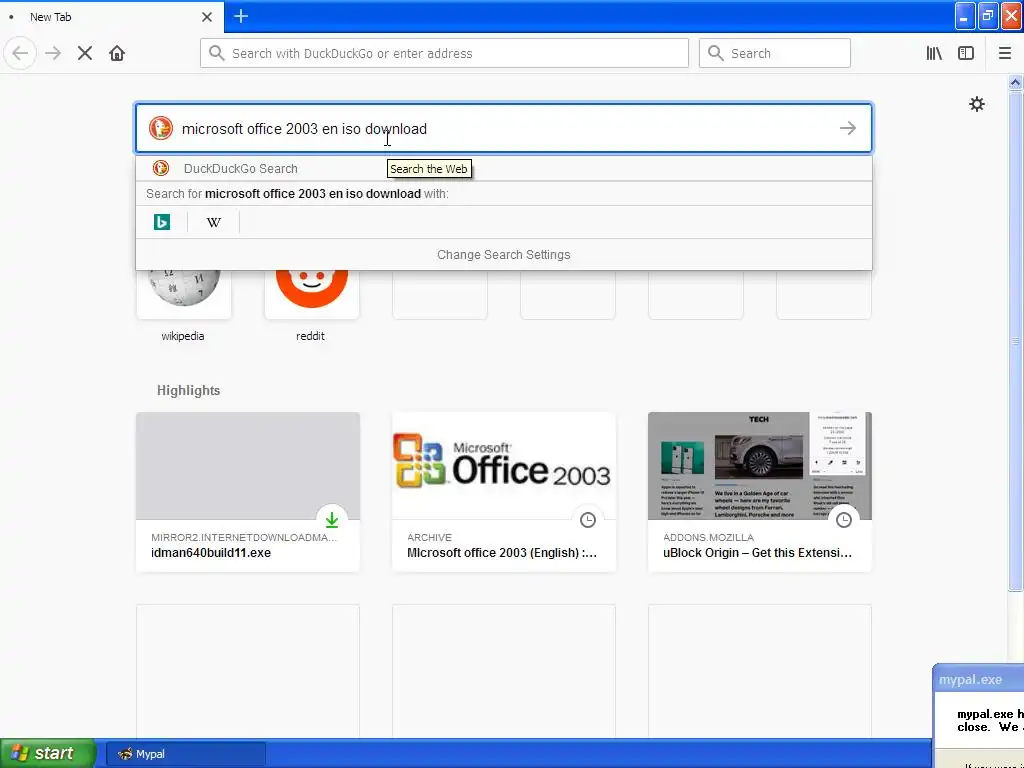
Task: Focus the toolbar Search field
Action: [775, 53]
